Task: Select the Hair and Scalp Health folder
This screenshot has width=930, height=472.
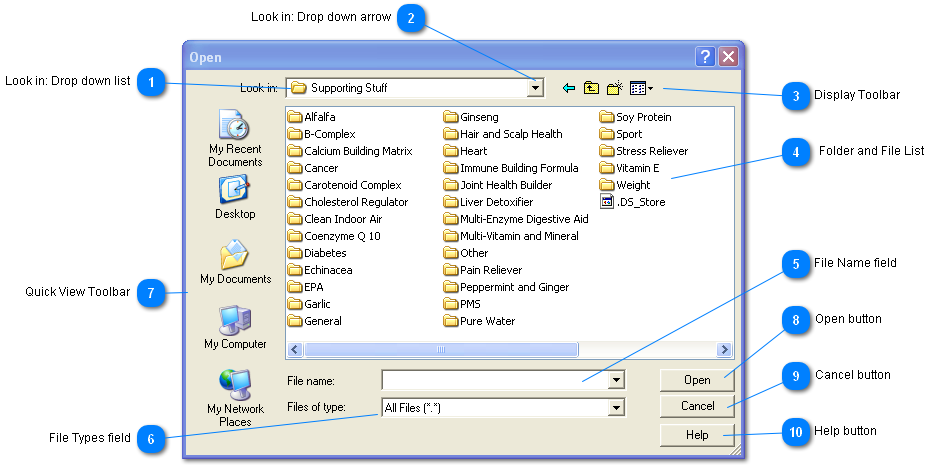Action: tap(503, 134)
